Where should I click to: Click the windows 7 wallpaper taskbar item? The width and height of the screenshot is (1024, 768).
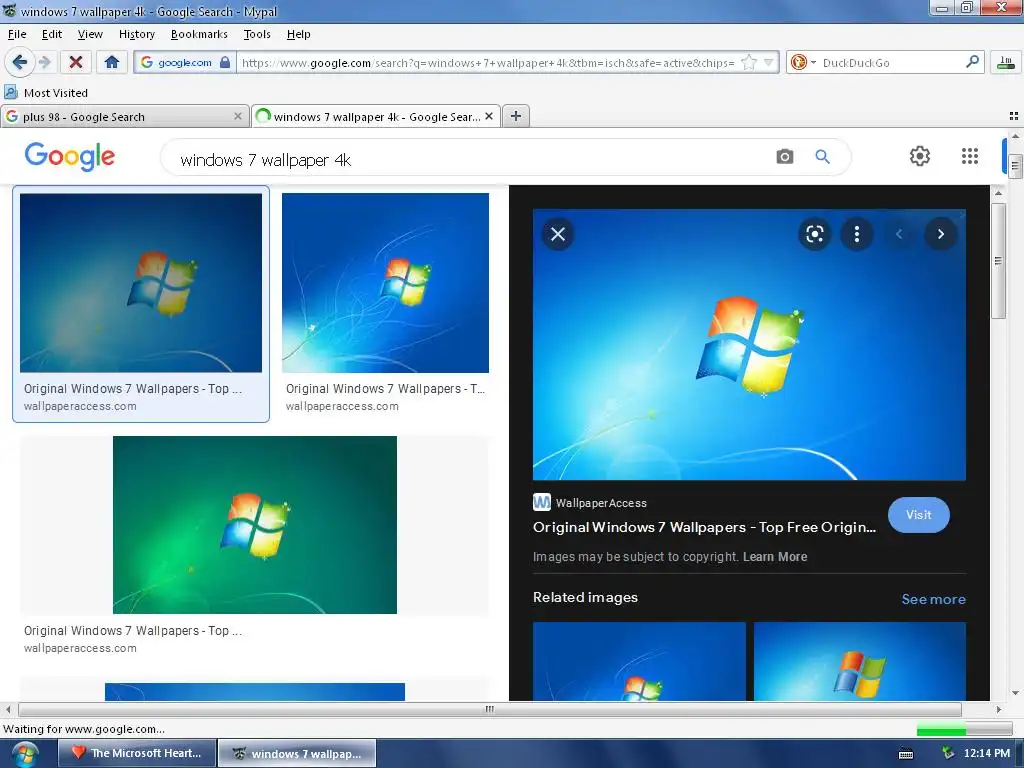(x=296, y=753)
